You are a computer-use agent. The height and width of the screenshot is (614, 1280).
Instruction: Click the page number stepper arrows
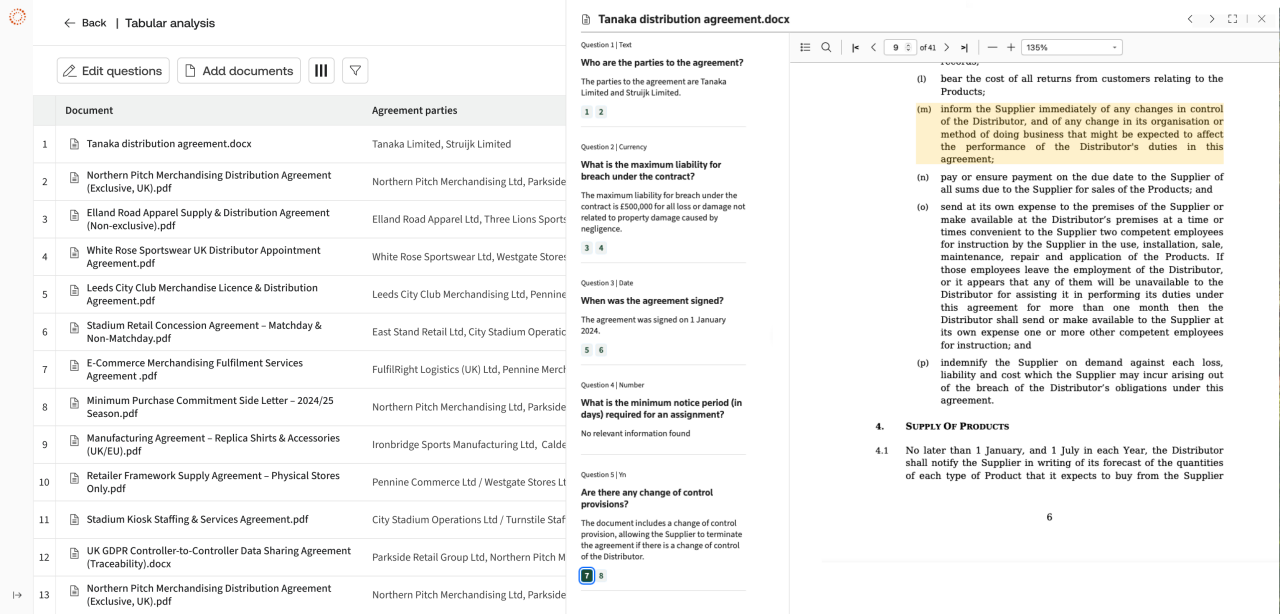click(909, 47)
